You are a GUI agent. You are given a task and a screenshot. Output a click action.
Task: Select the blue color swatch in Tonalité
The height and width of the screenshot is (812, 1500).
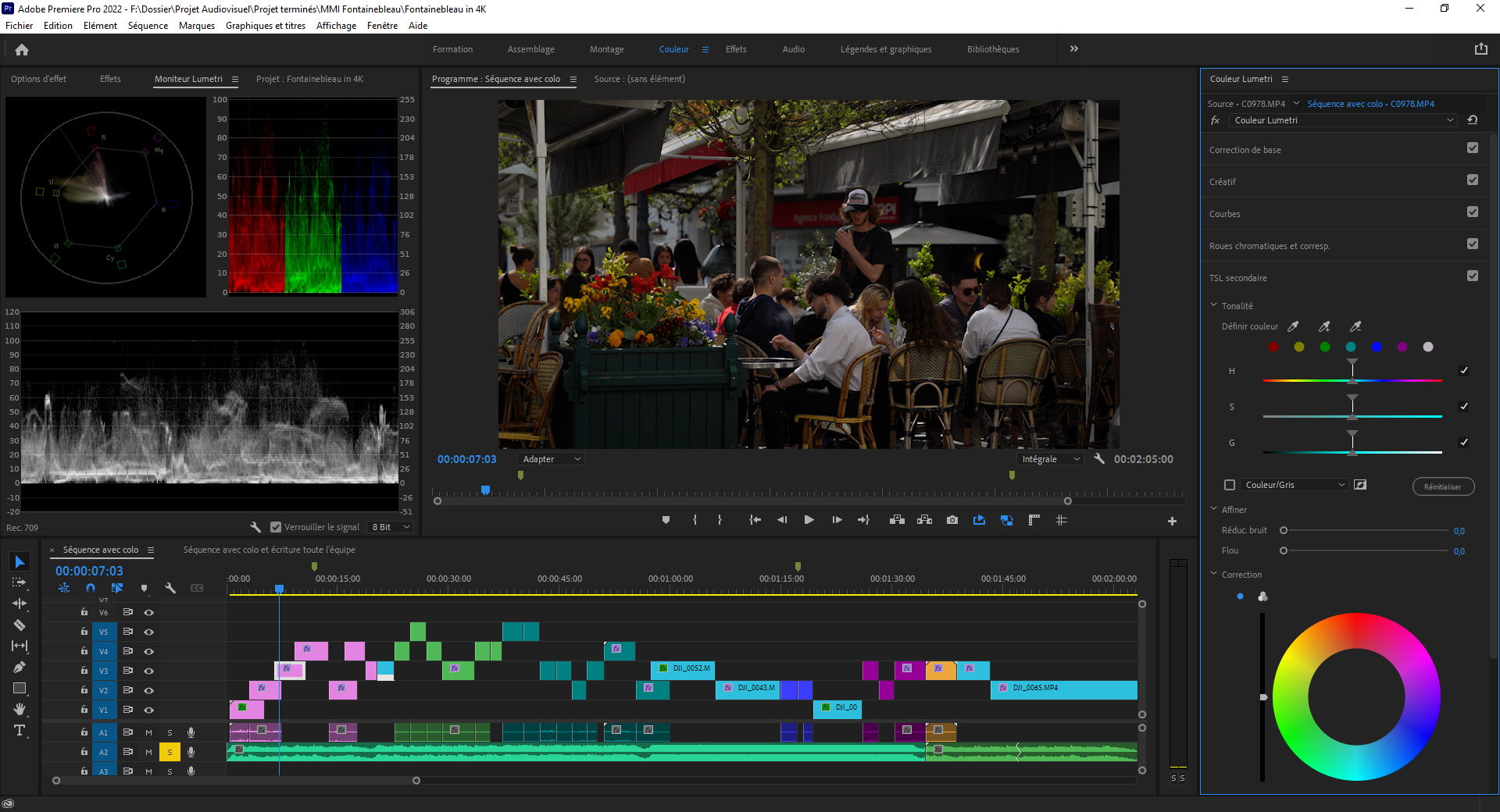pos(1377,347)
